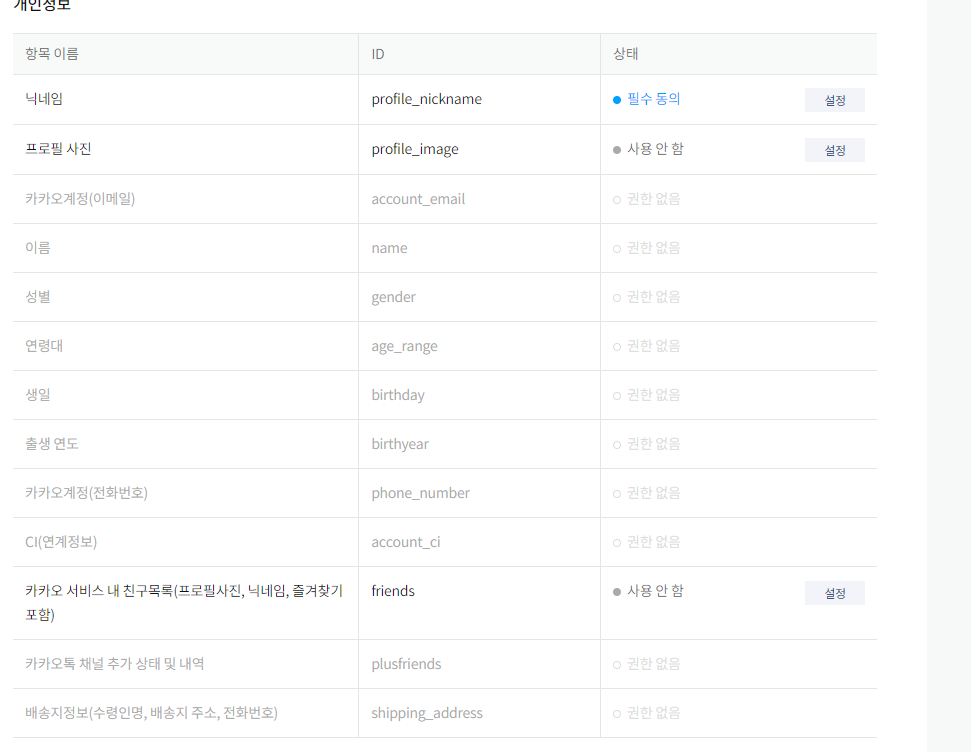Viewport: 971px width, 752px height.
Task: Click the blue dot beside 필수 동의
Action: tap(617, 100)
